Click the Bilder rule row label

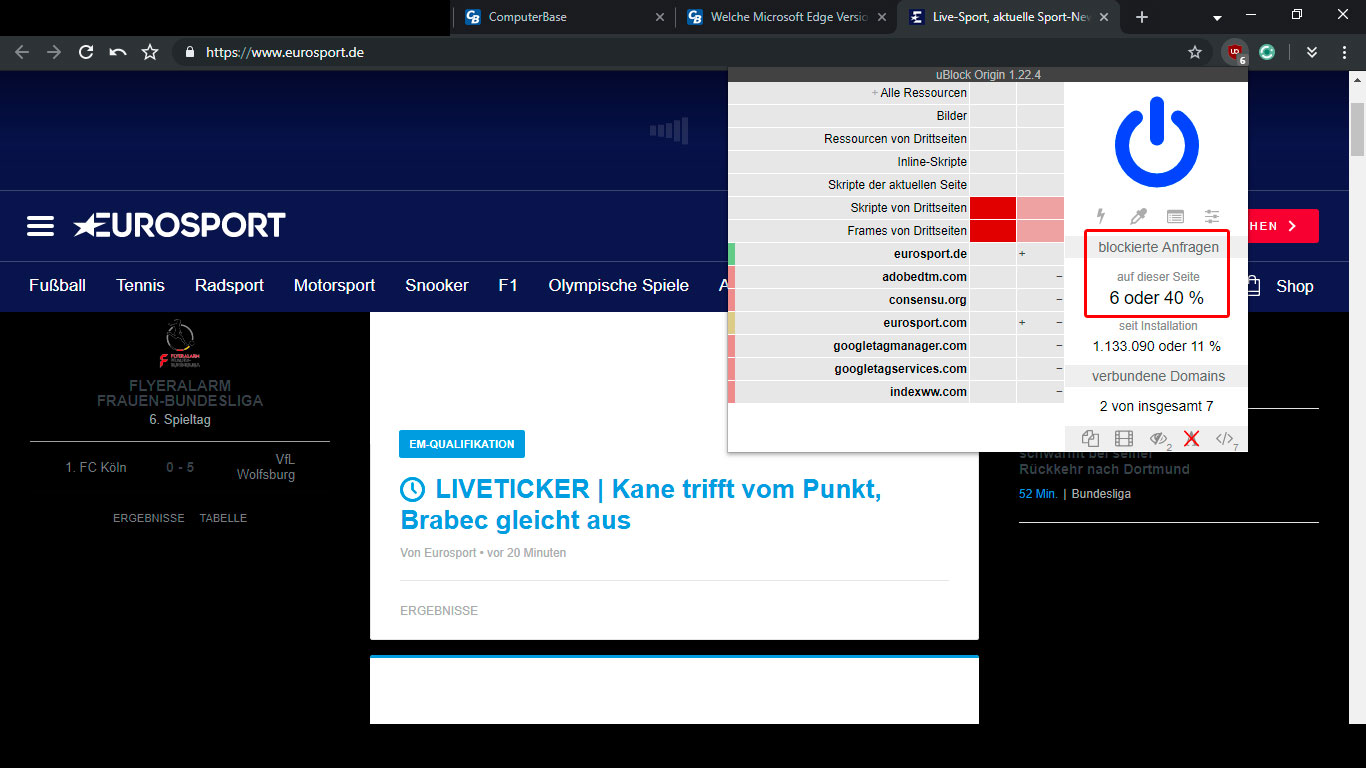pos(952,116)
